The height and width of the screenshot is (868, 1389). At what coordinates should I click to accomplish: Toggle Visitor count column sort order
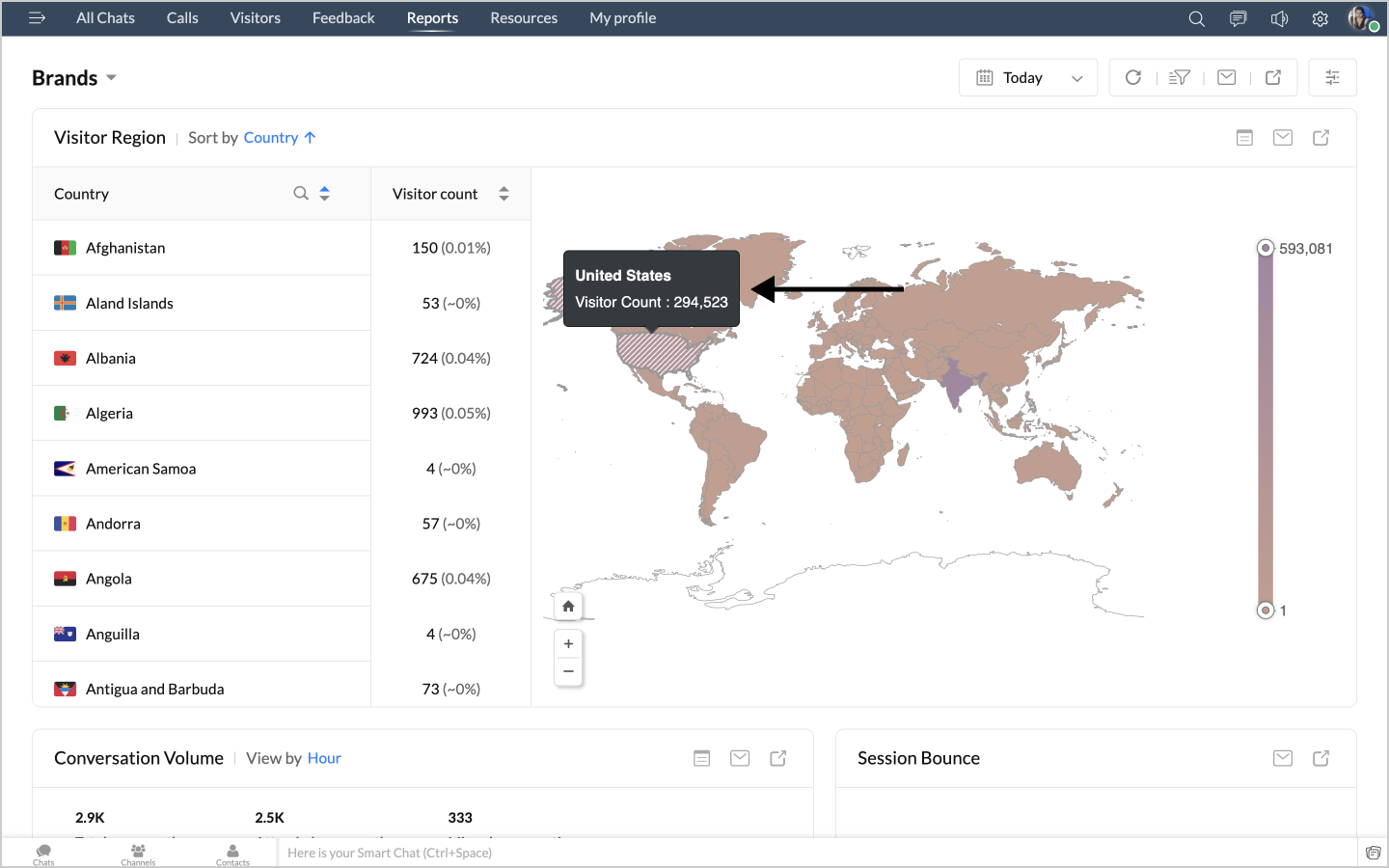tap(504, 194)
